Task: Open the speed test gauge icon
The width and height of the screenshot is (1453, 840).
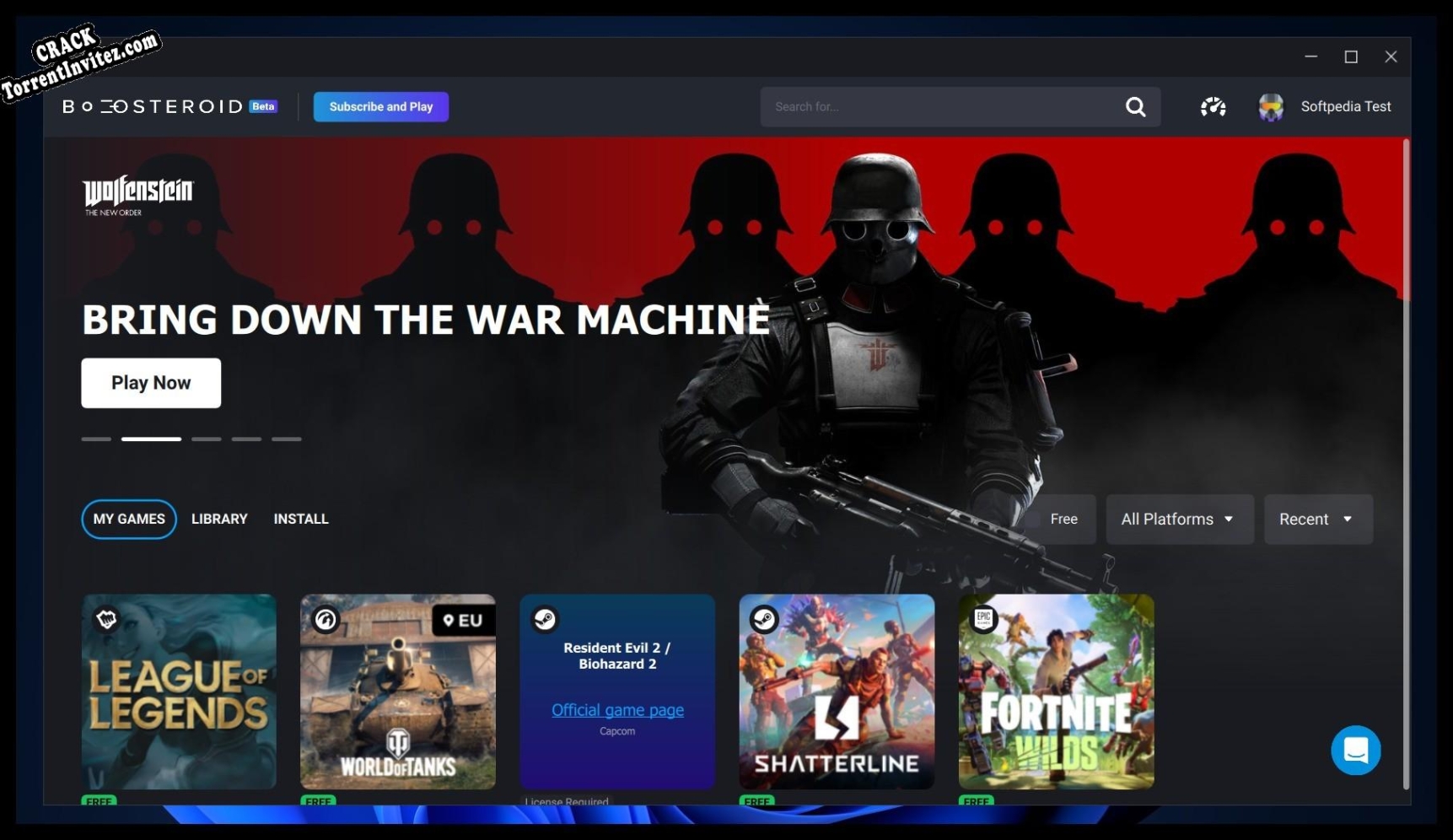Action: click(1213, 107)
